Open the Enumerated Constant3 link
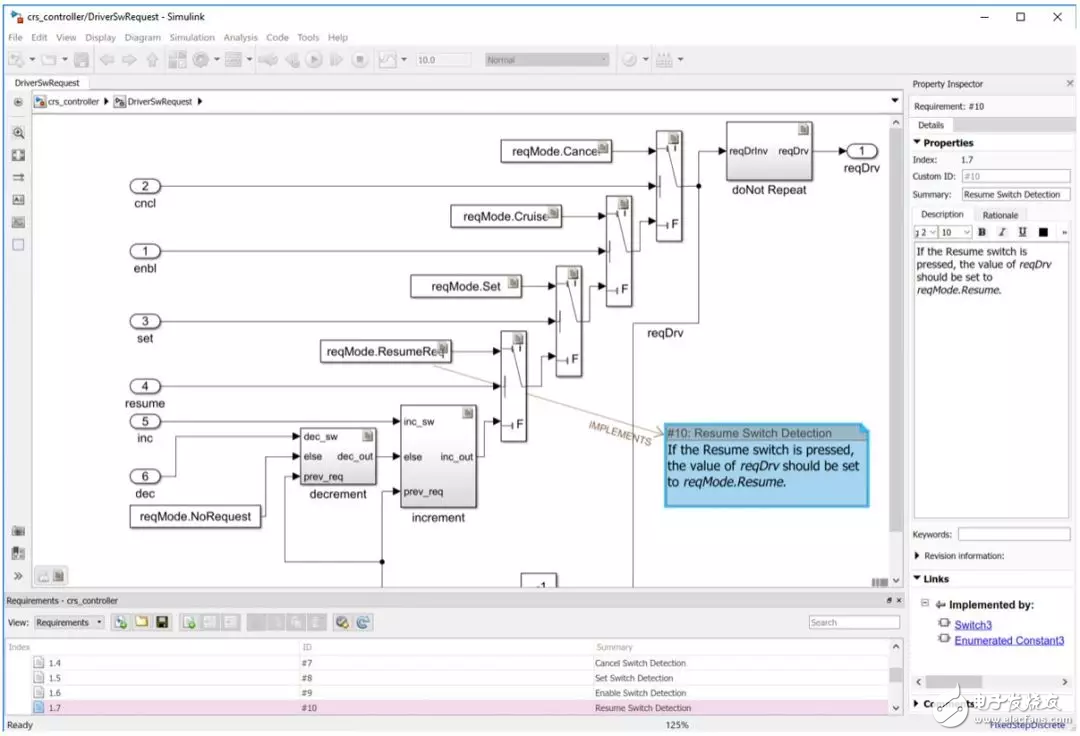Viewport: 1080px width, 736px height. pyautogui.click(x=1008, y=641)
